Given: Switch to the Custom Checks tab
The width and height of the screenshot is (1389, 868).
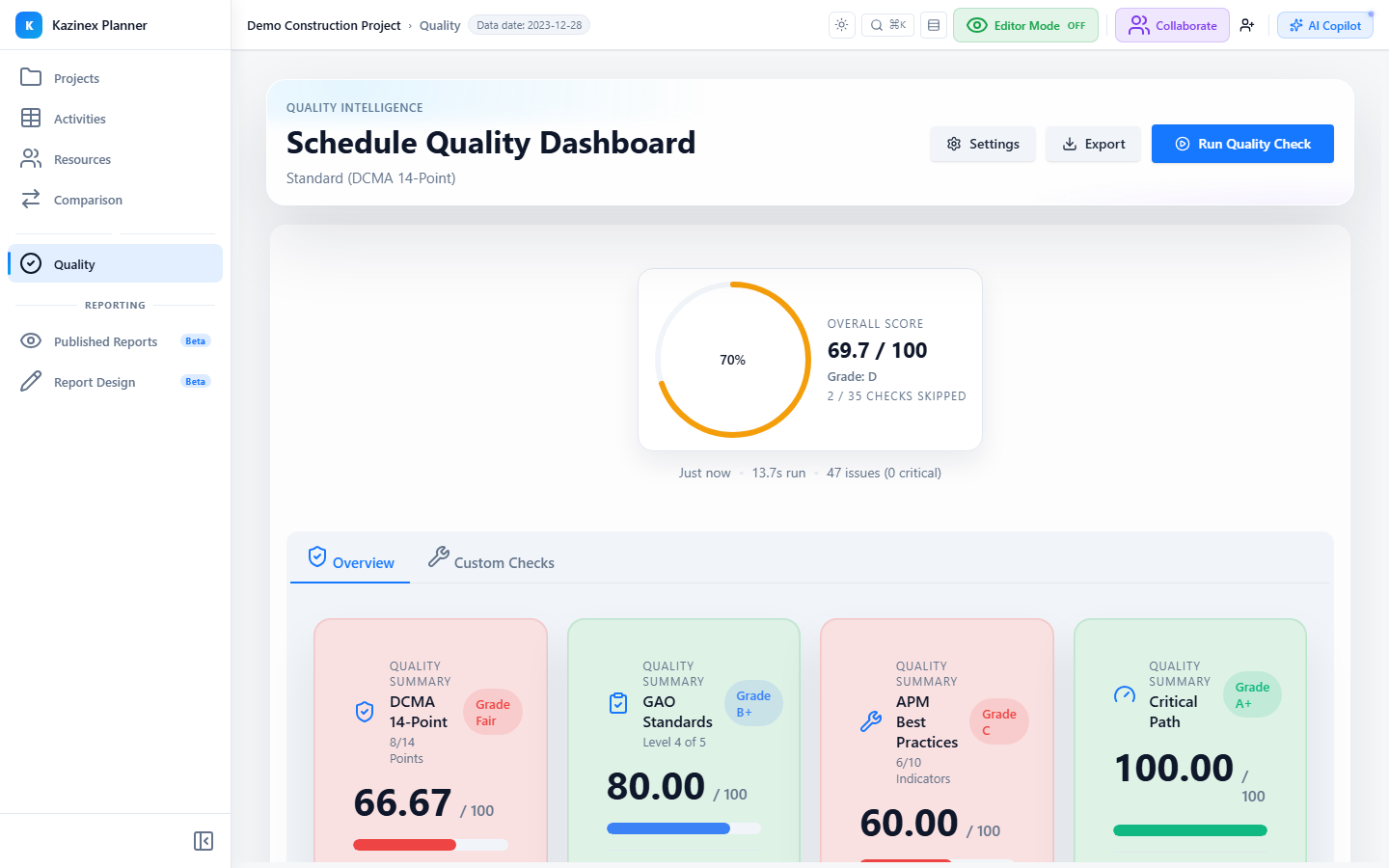Looking at the screenshot, I should tap(491, 559).
